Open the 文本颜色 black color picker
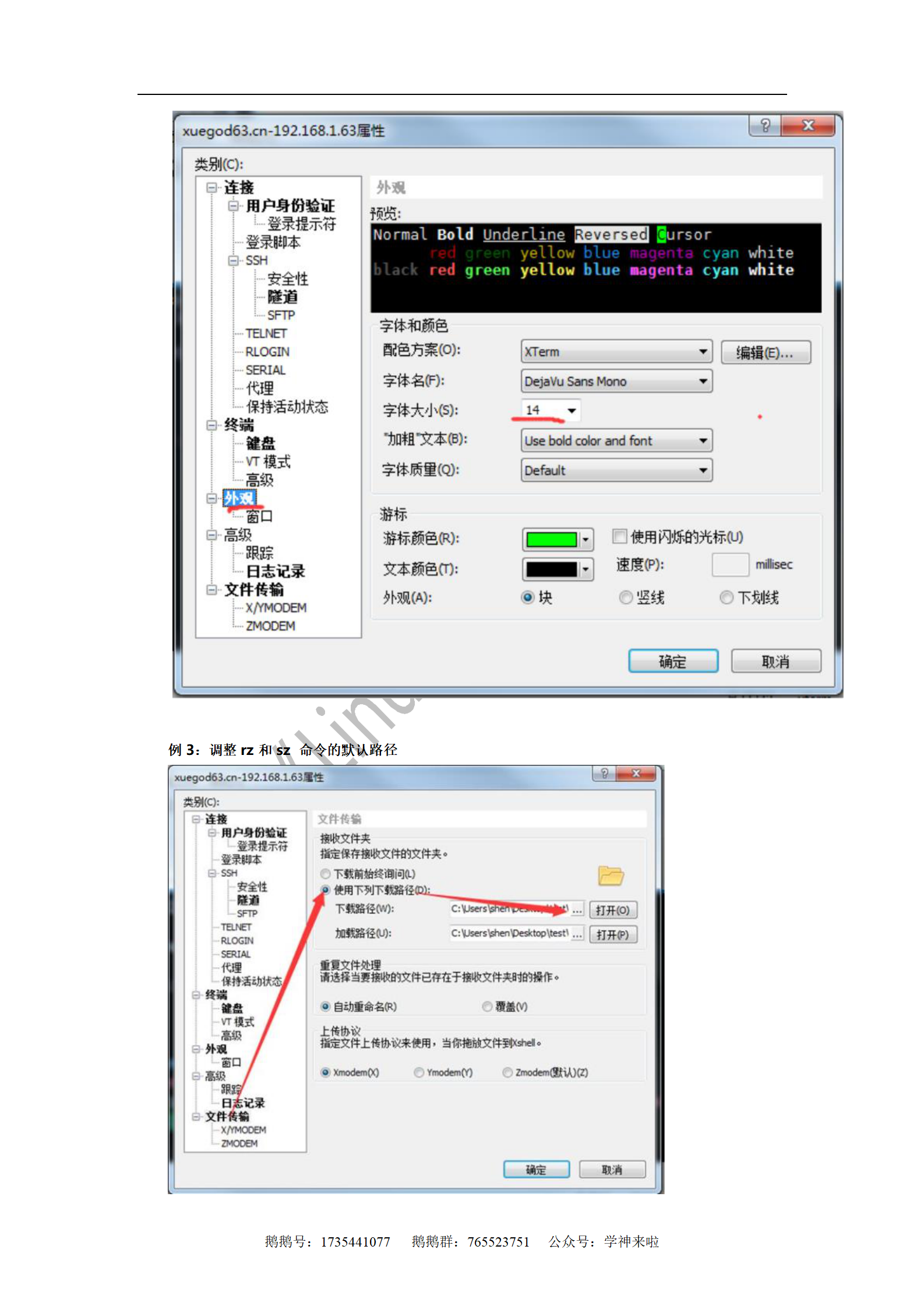The width and height of the screenshot is (924, 1306). (x=558, y=569)
